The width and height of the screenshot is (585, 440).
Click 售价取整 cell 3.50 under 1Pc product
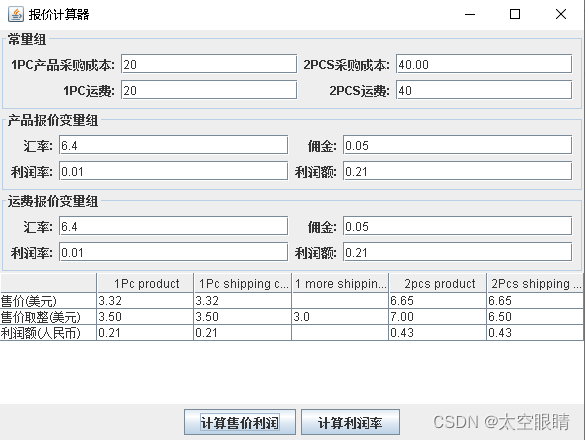[146, 316]
